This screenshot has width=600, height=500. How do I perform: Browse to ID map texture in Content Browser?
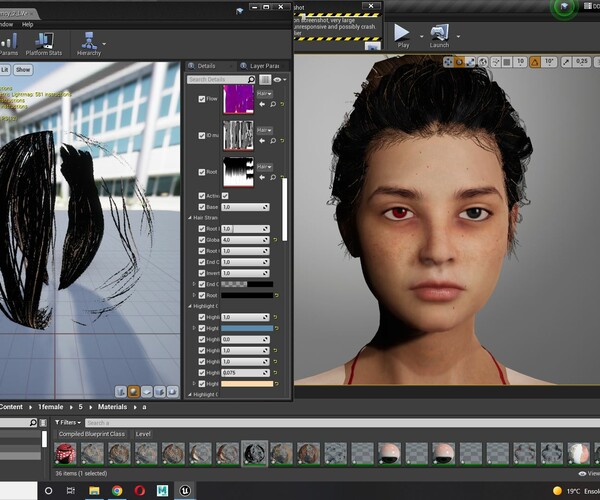pos(273,141)
